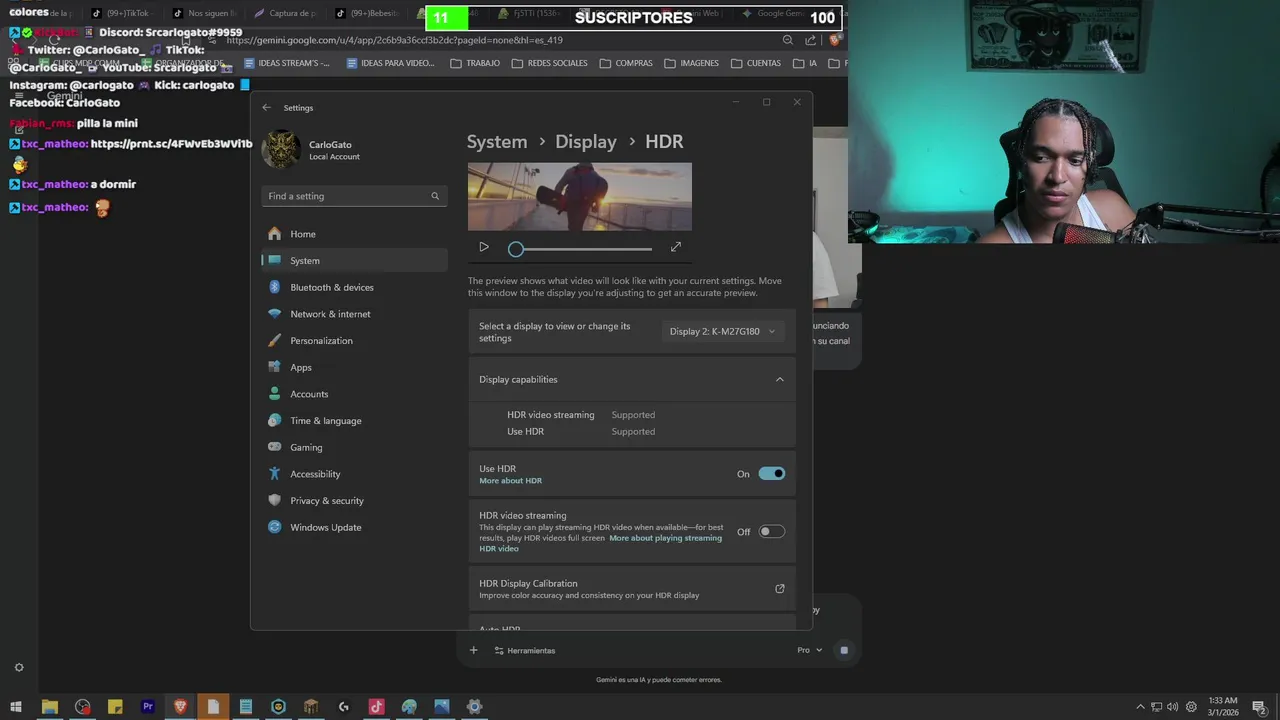The height and width of the screenshot is (720, 1280).
Task: Open More about playing streaming HDR video link
Action: pyautogui.click(x=600, y=543)
